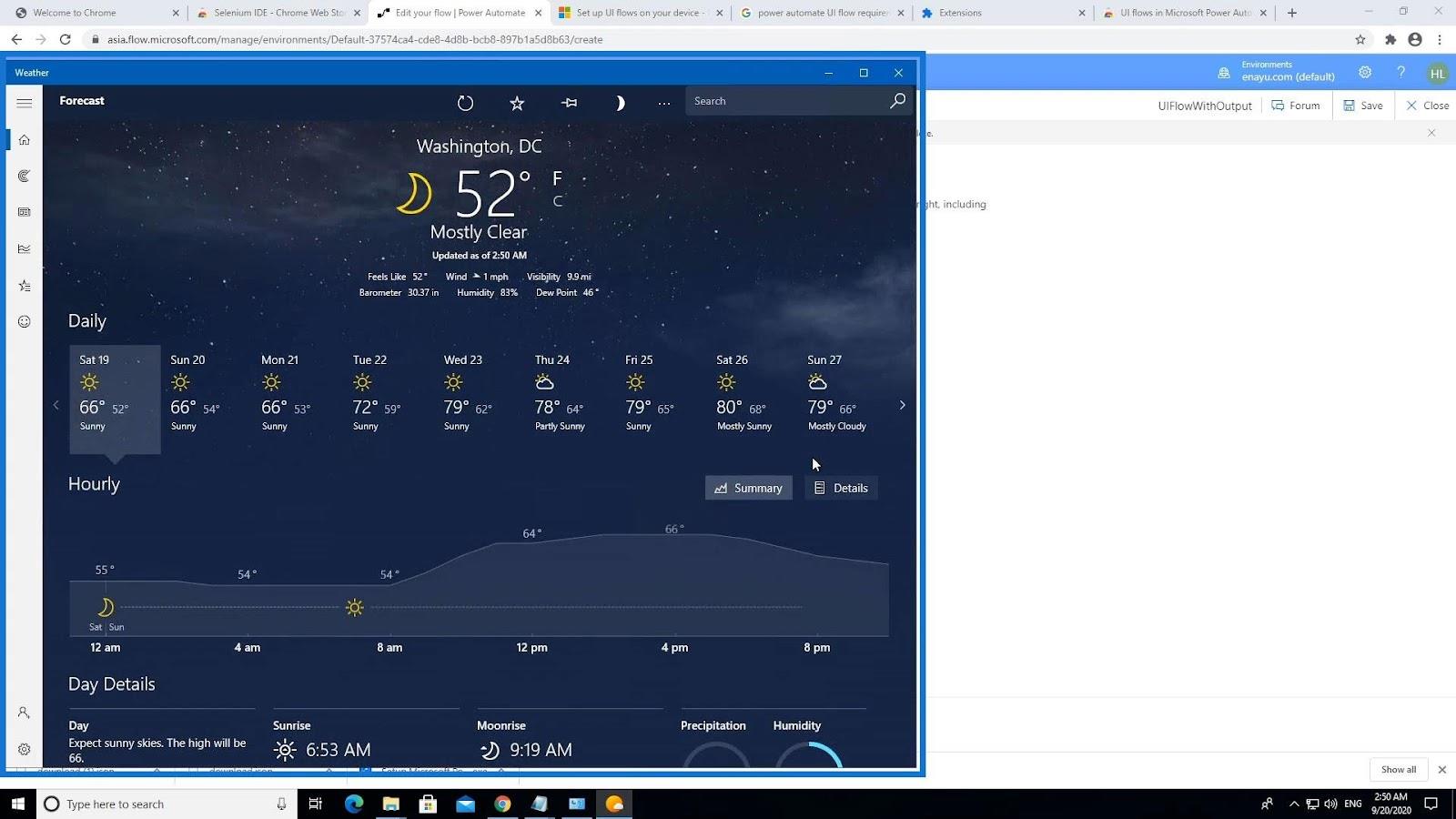Go back in Chrome
This screenshot has width=1456, height=819.
tap(16, 39)
